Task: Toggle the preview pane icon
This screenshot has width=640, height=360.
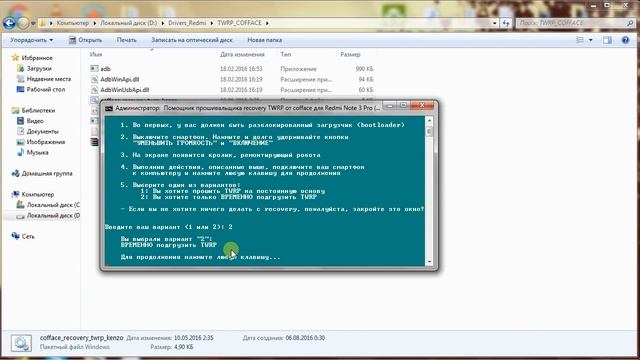Action: [607, 40]
